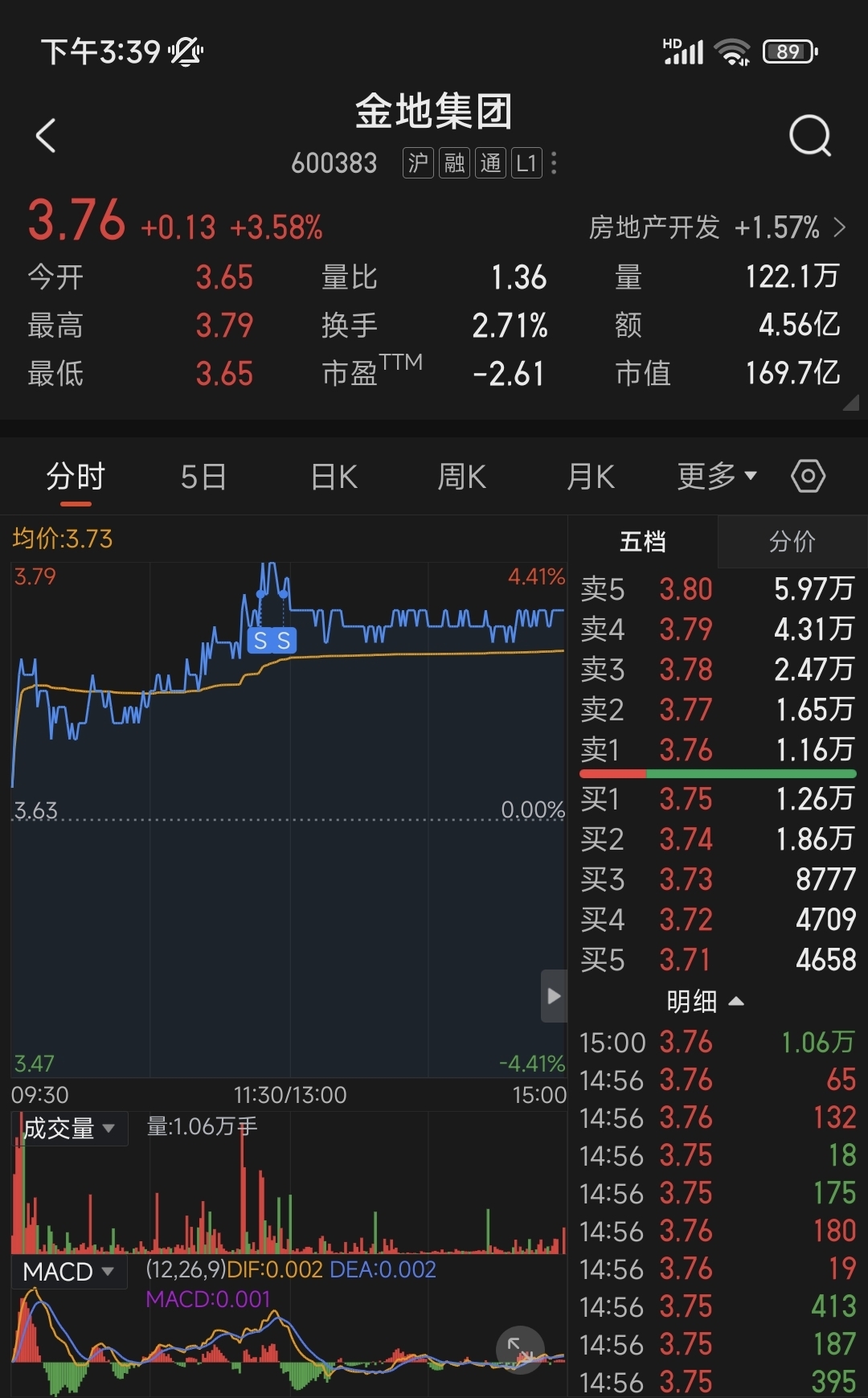Tap the 15:00 trade detail row
868x1398 pixels.
coord(718,1042)
